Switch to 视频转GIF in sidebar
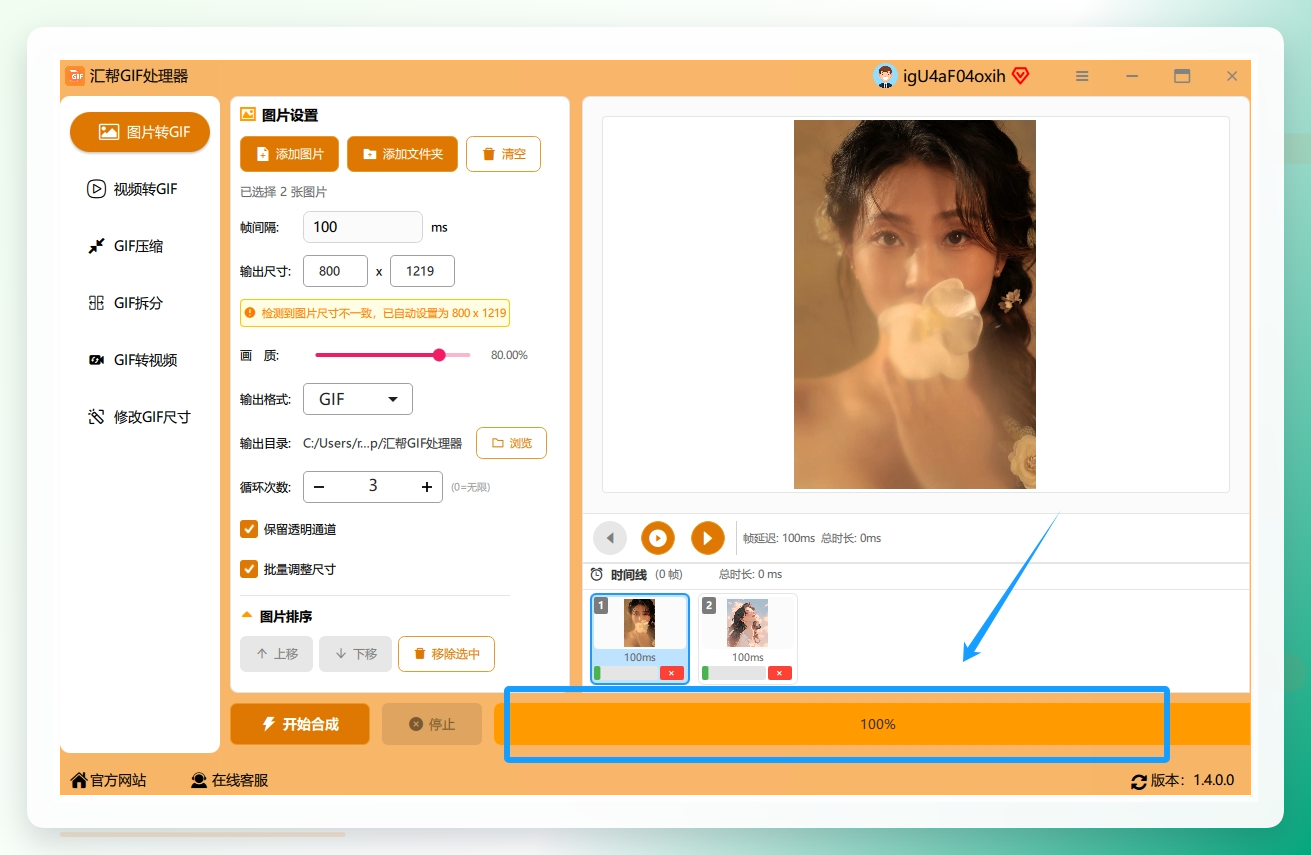1311x855 pixels. tap(140, 189)
